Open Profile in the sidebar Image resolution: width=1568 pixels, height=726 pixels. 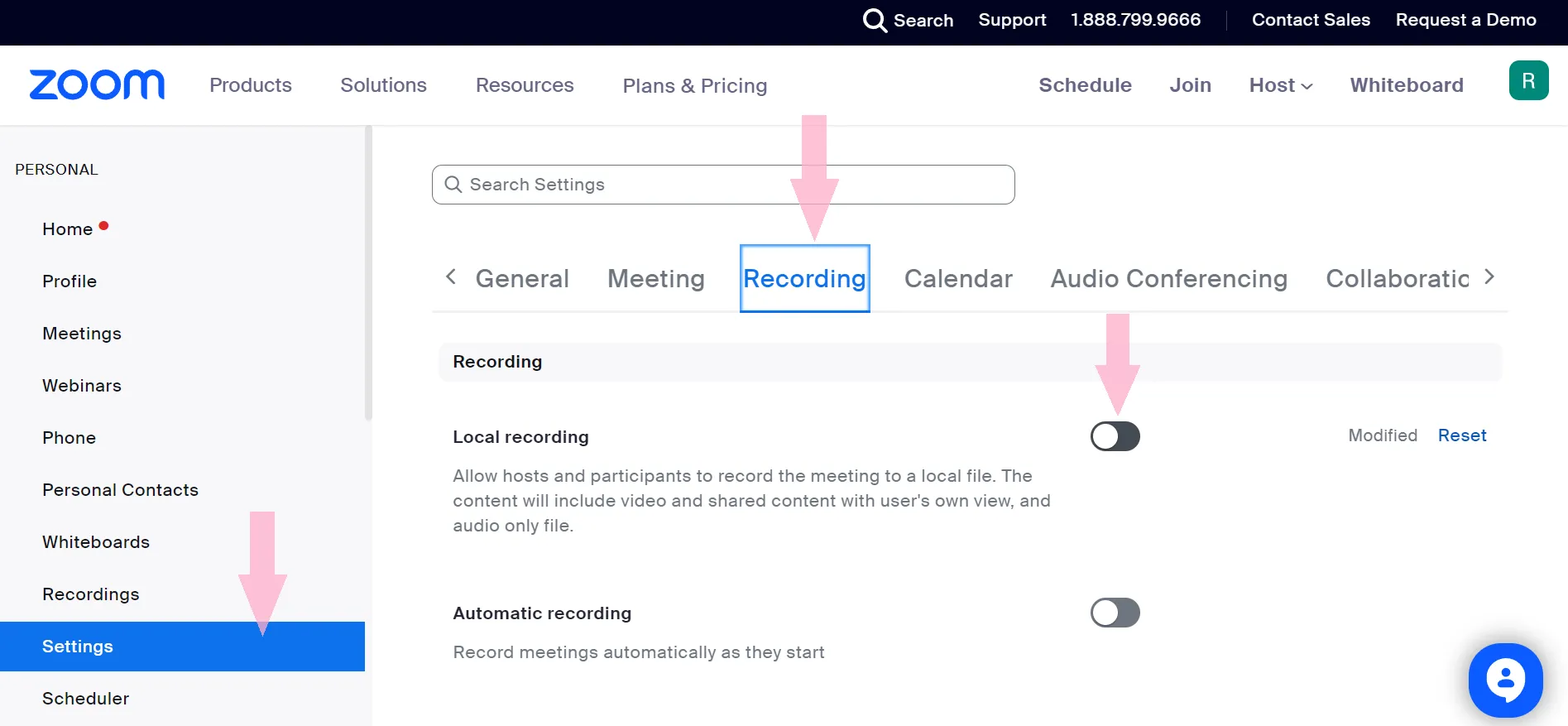click(70, 281)
